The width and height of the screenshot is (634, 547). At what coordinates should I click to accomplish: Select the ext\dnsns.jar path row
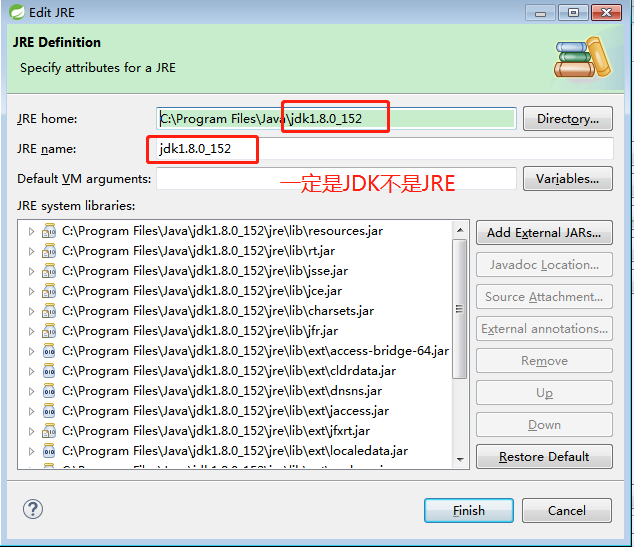pos(222,391)
